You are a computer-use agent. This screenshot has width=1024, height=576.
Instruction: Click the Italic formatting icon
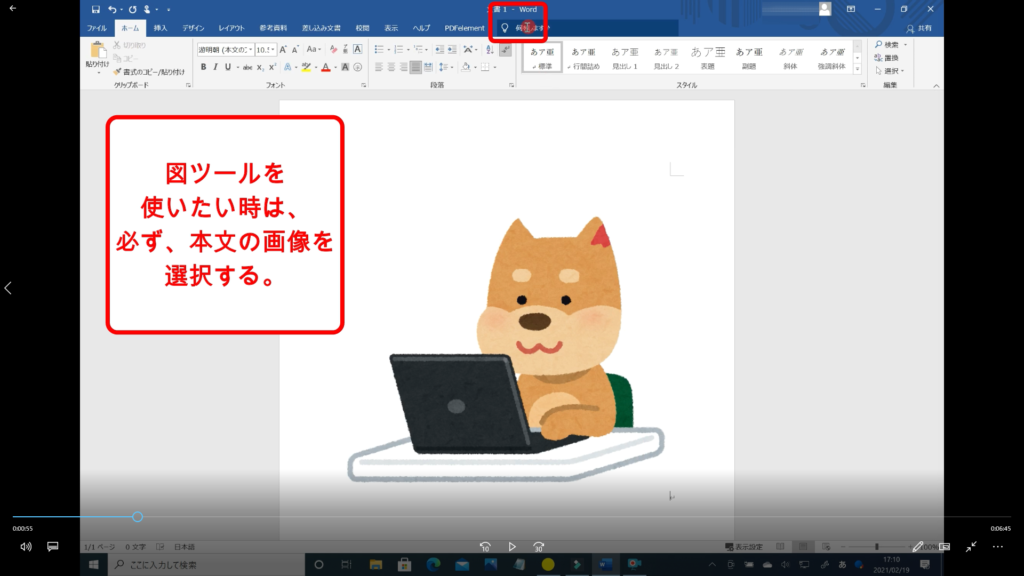[215, 67]
